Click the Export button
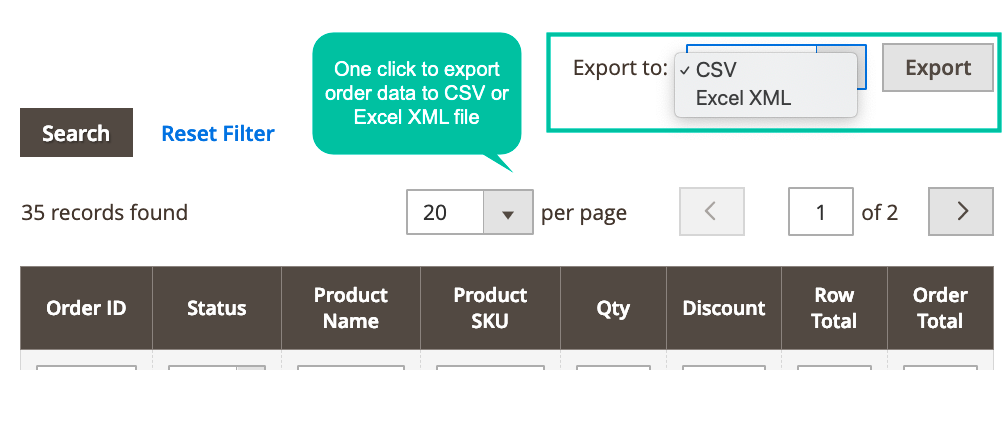This screenshot has width=1005, height=442. pyautogui.click(x=938, y=67)
